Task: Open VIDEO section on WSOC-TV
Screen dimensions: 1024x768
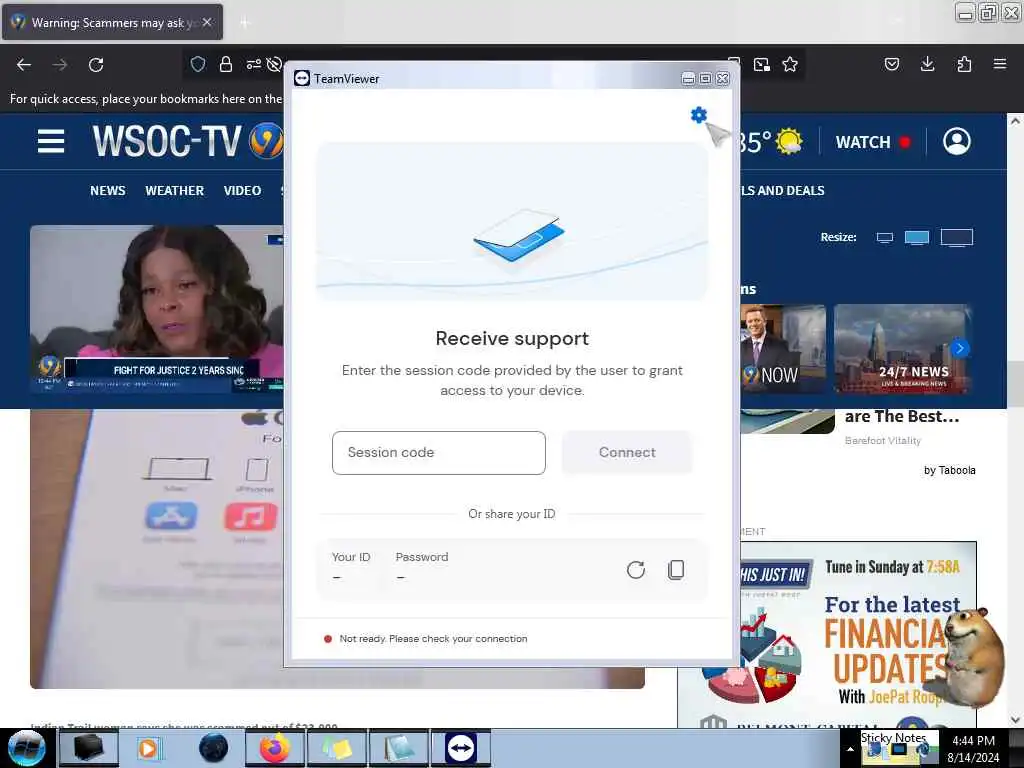Action: tap(242, 191)
